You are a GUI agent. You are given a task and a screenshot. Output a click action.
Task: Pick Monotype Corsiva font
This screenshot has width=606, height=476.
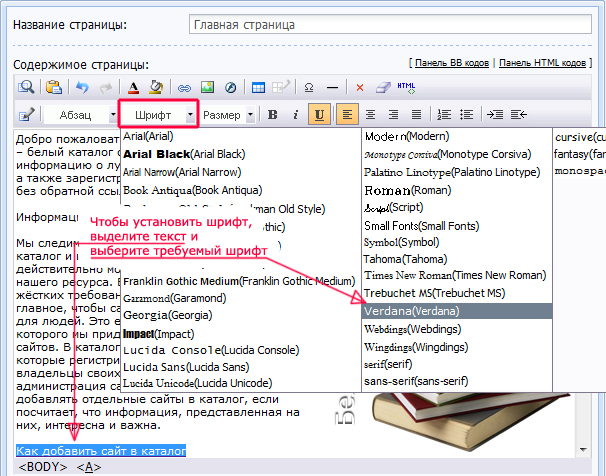pyautogui.click(x=448, y=155)
